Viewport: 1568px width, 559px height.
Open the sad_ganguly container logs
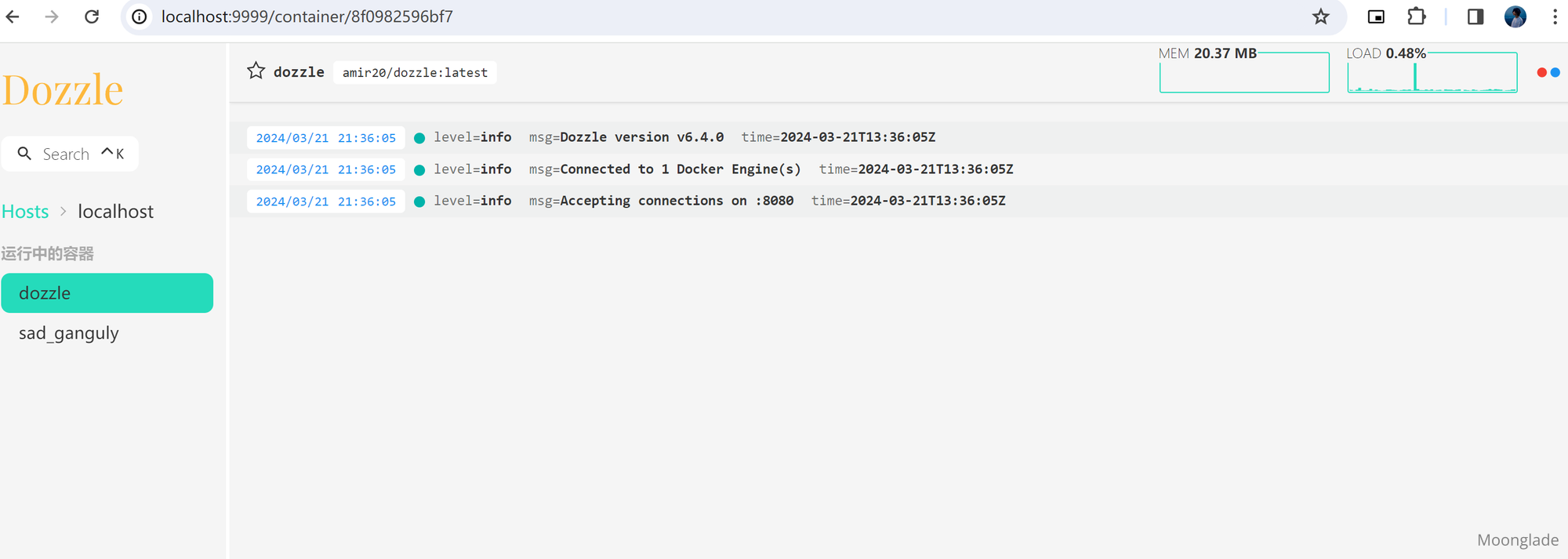pos(69,333)
